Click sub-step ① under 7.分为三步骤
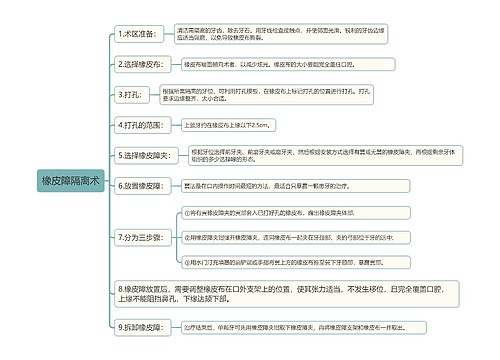The image size is (500, 360). tap(296, 213)
